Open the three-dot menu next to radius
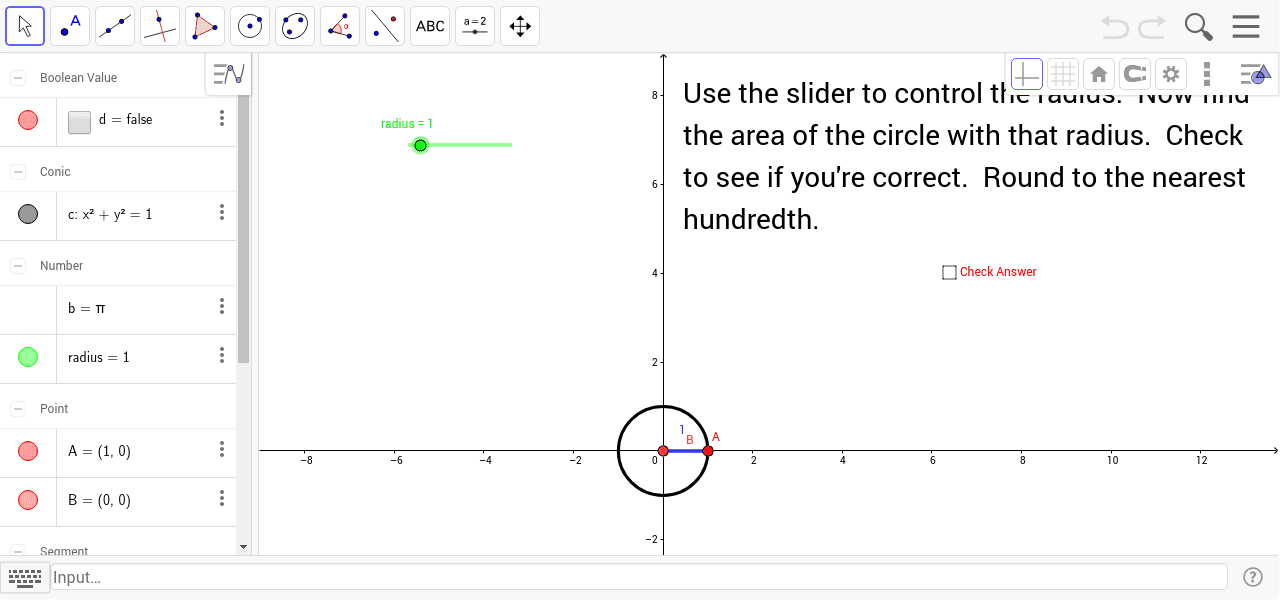Image resolution: width=1280 pixels, height=600 pixels. [220, 357]
